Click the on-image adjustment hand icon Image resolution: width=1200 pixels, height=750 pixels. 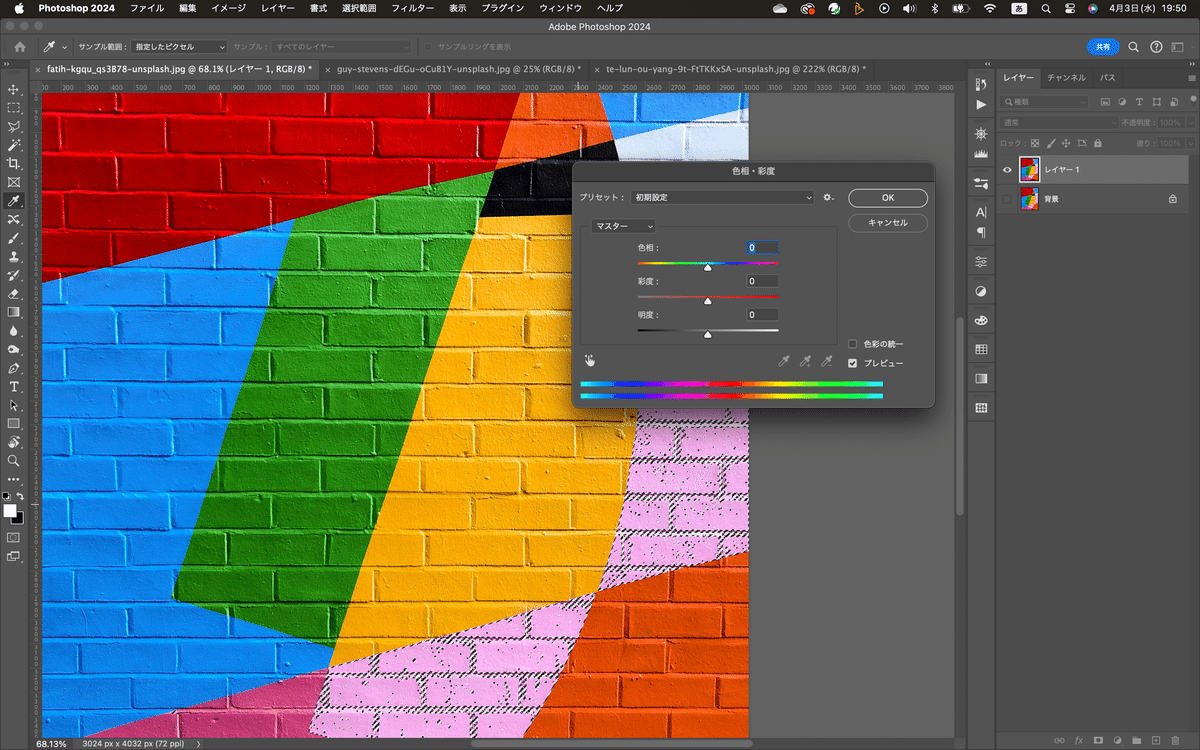point(590,361)
